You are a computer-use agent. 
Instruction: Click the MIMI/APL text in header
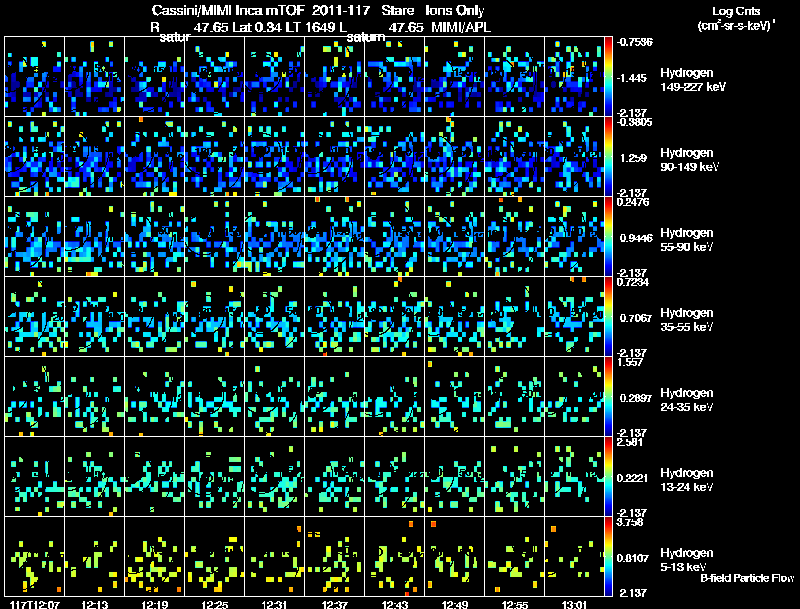point(461,27)
